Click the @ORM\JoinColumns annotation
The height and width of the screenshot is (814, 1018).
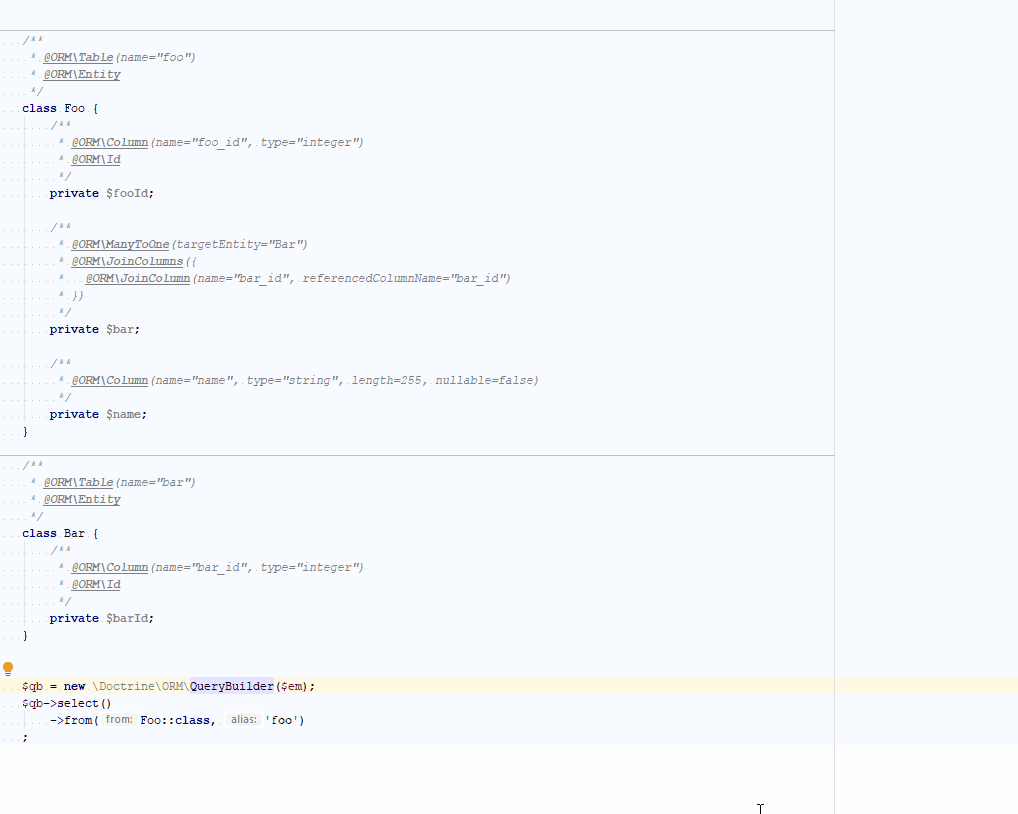pos(127,261)
